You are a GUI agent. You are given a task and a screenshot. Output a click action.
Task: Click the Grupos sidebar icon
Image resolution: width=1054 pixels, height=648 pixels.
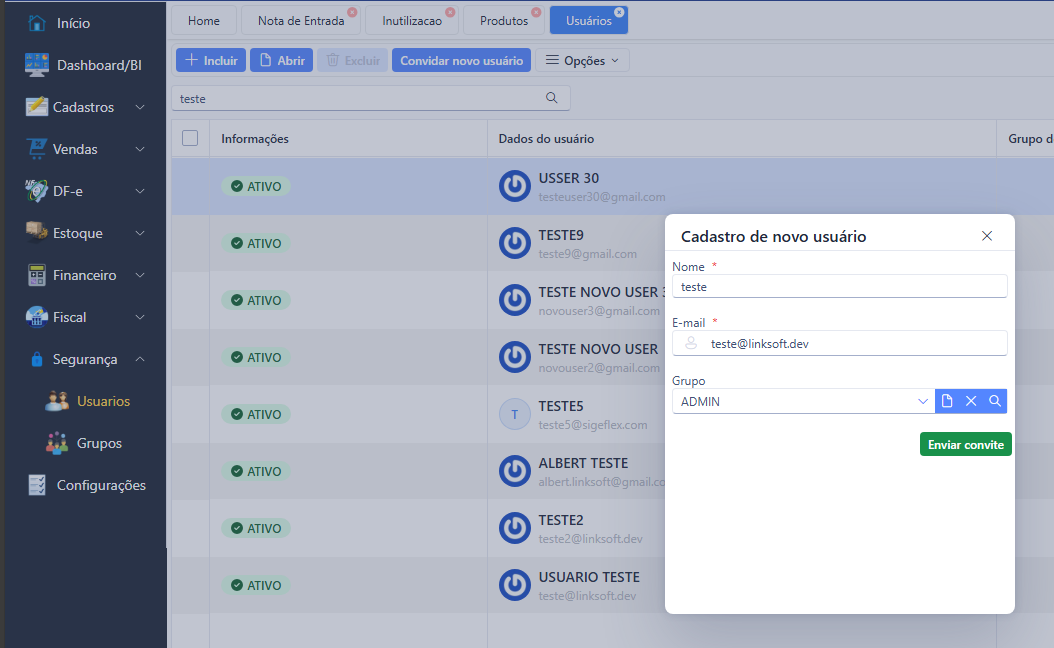coord(57,443)
